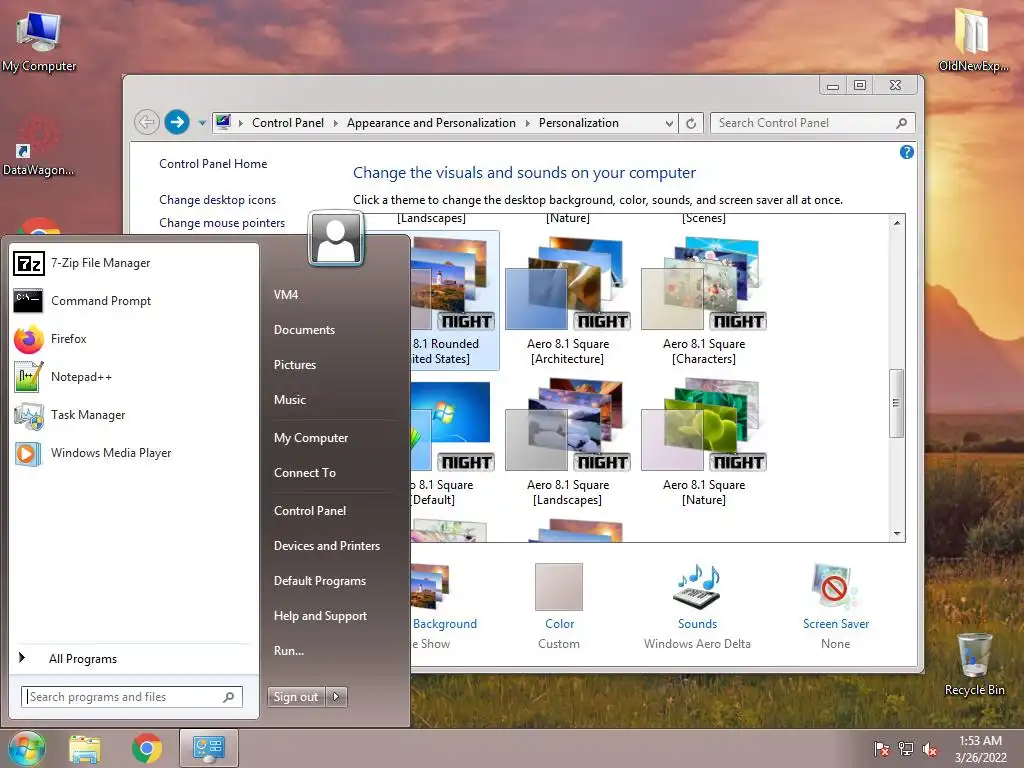Click Personalization in the breadcrumb
Viewport: 1024px width, 768px height.
pyautogui.click(x=579, y=123)
